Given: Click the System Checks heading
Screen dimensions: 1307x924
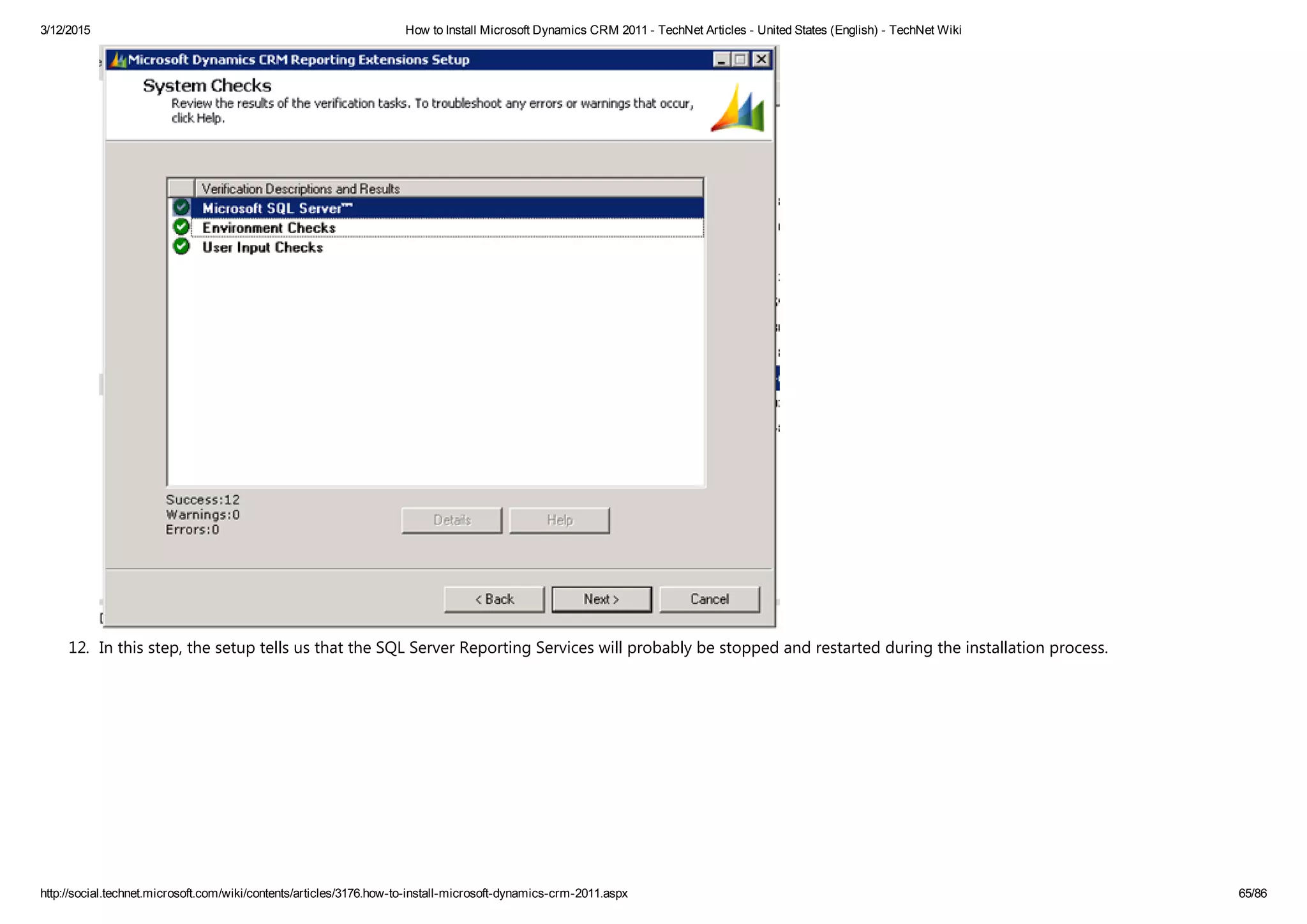Looking at the screenshot, I should (207, 86).
